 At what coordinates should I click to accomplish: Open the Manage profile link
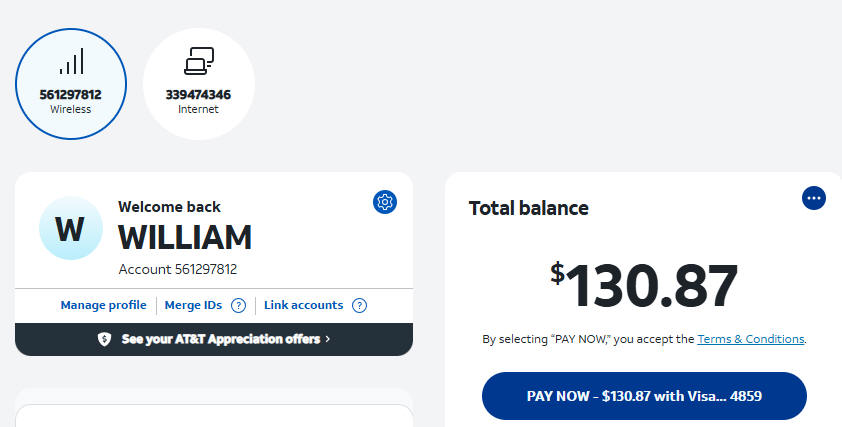pyautogui.click(x=103, y=305)
